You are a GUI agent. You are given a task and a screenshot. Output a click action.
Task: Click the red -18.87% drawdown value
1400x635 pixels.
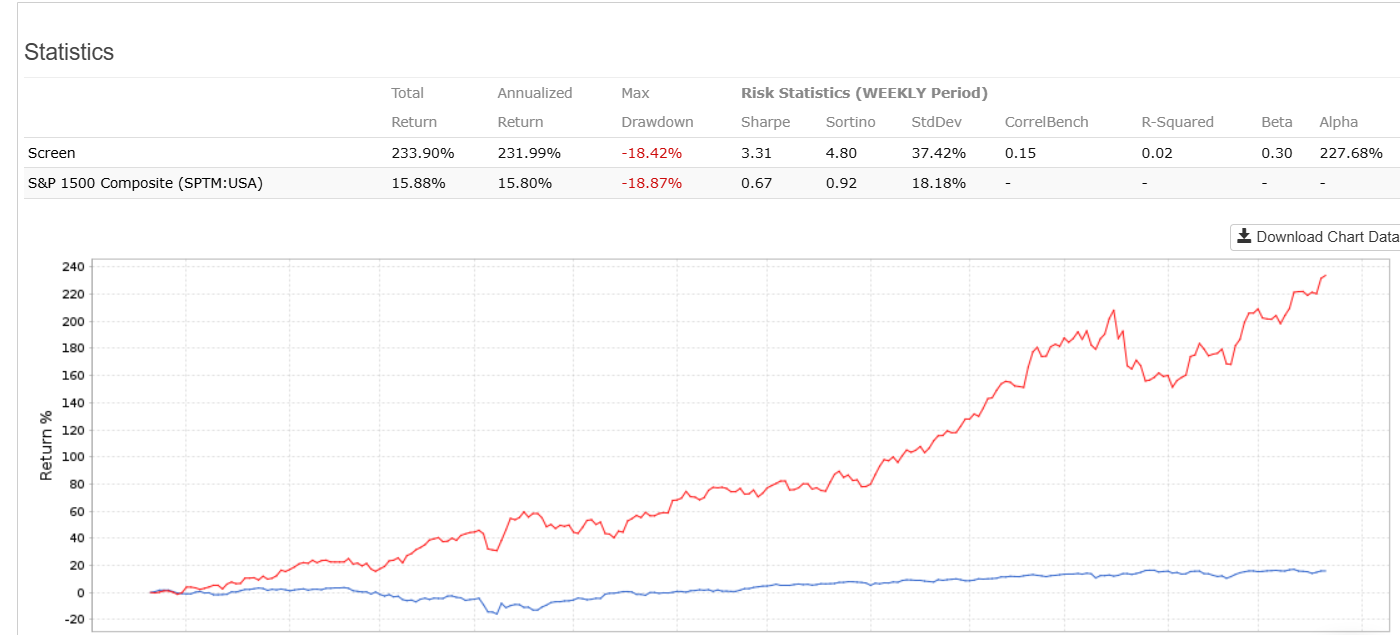(651, 183)
